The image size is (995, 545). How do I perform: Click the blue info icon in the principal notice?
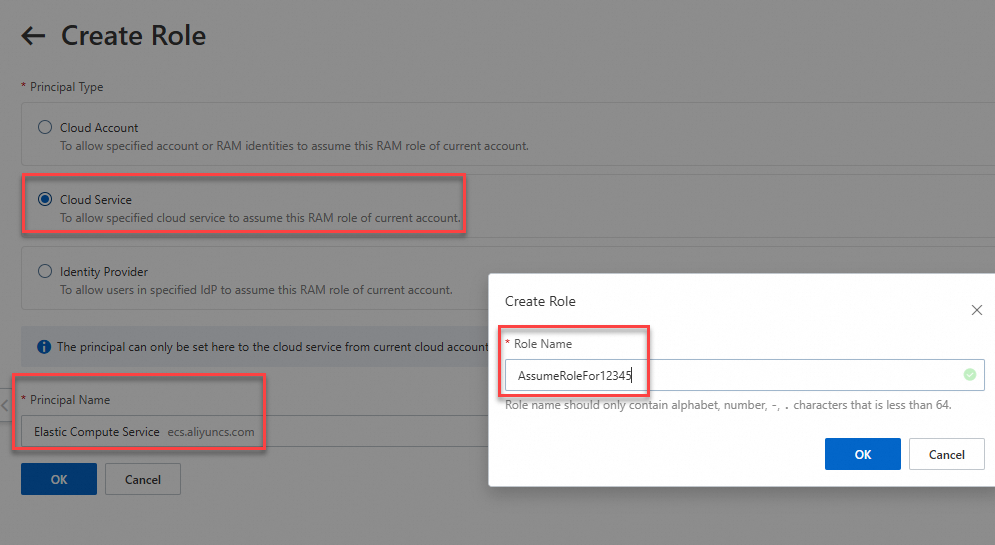point(44,346)
